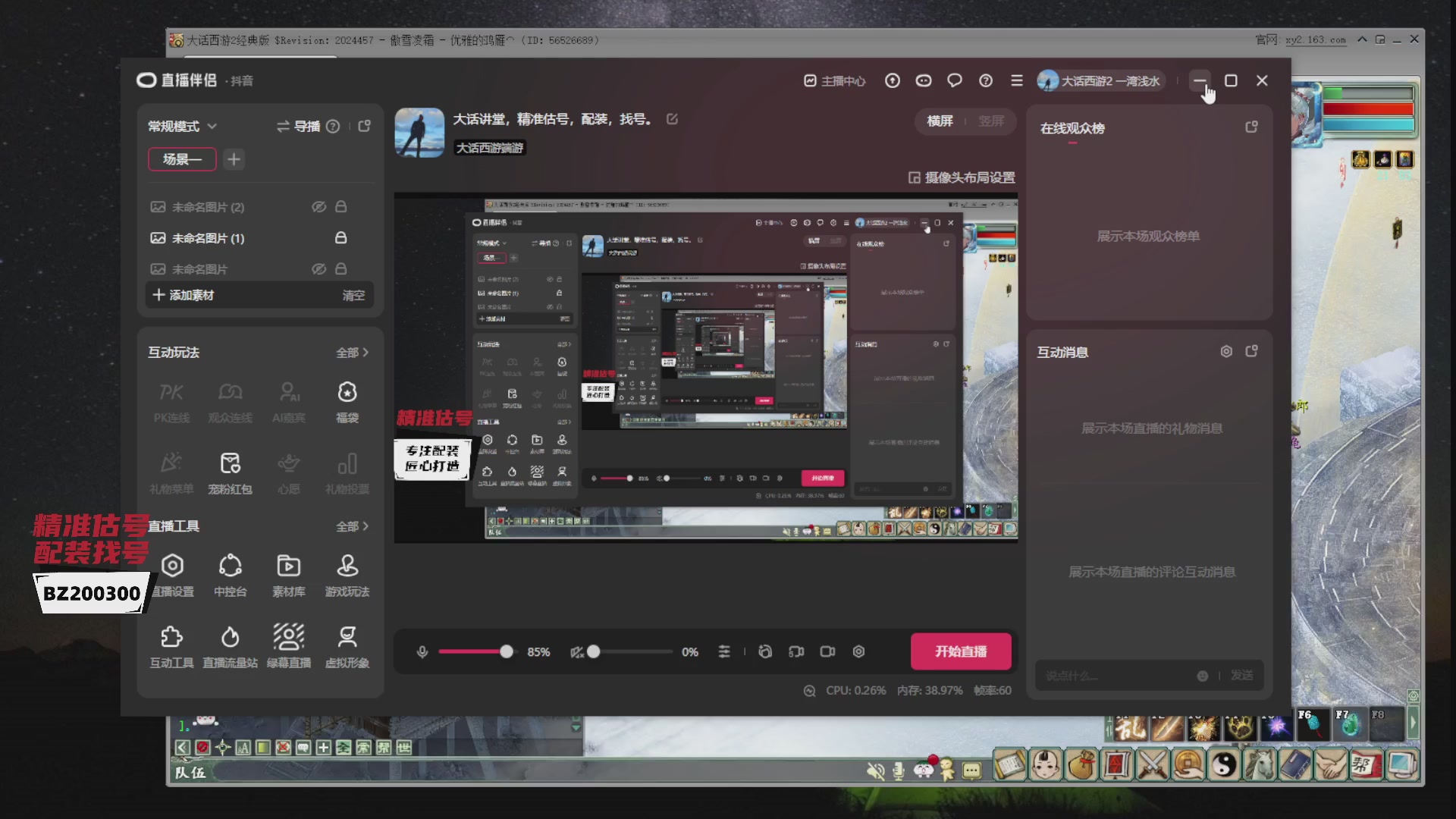Open the PK连线 feature
The height and width of the screenshot is (819, 1456).
(171, 403)
